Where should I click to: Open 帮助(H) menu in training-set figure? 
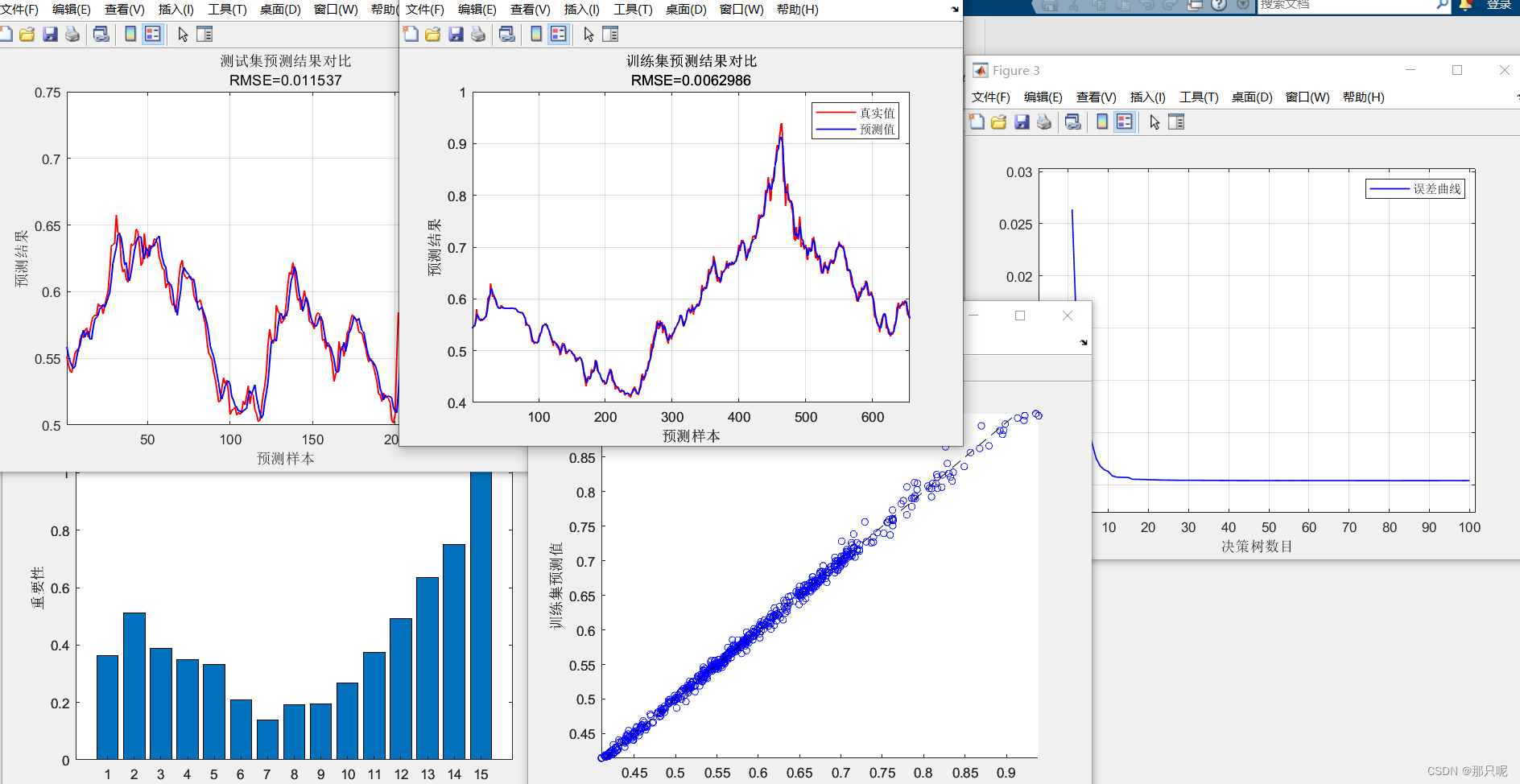[x=797, y=9]
